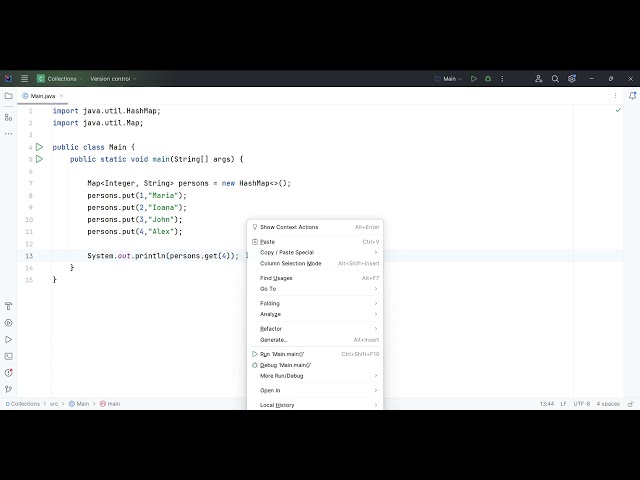Open the main hamburger menu
This screenshot has width=640, height=480.
(x=24, y=78)
